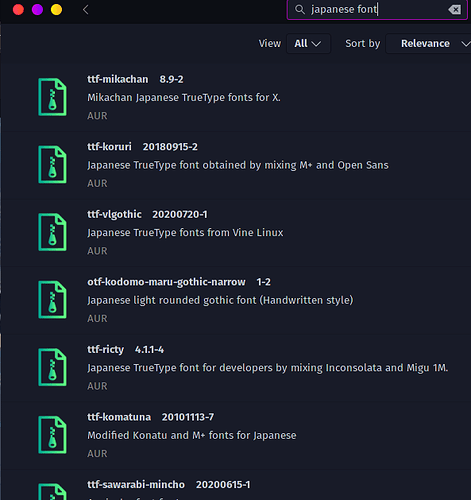Click description 'Japanese light rounded gothic font'
This screenshot has height=500, width=471.
220,300
